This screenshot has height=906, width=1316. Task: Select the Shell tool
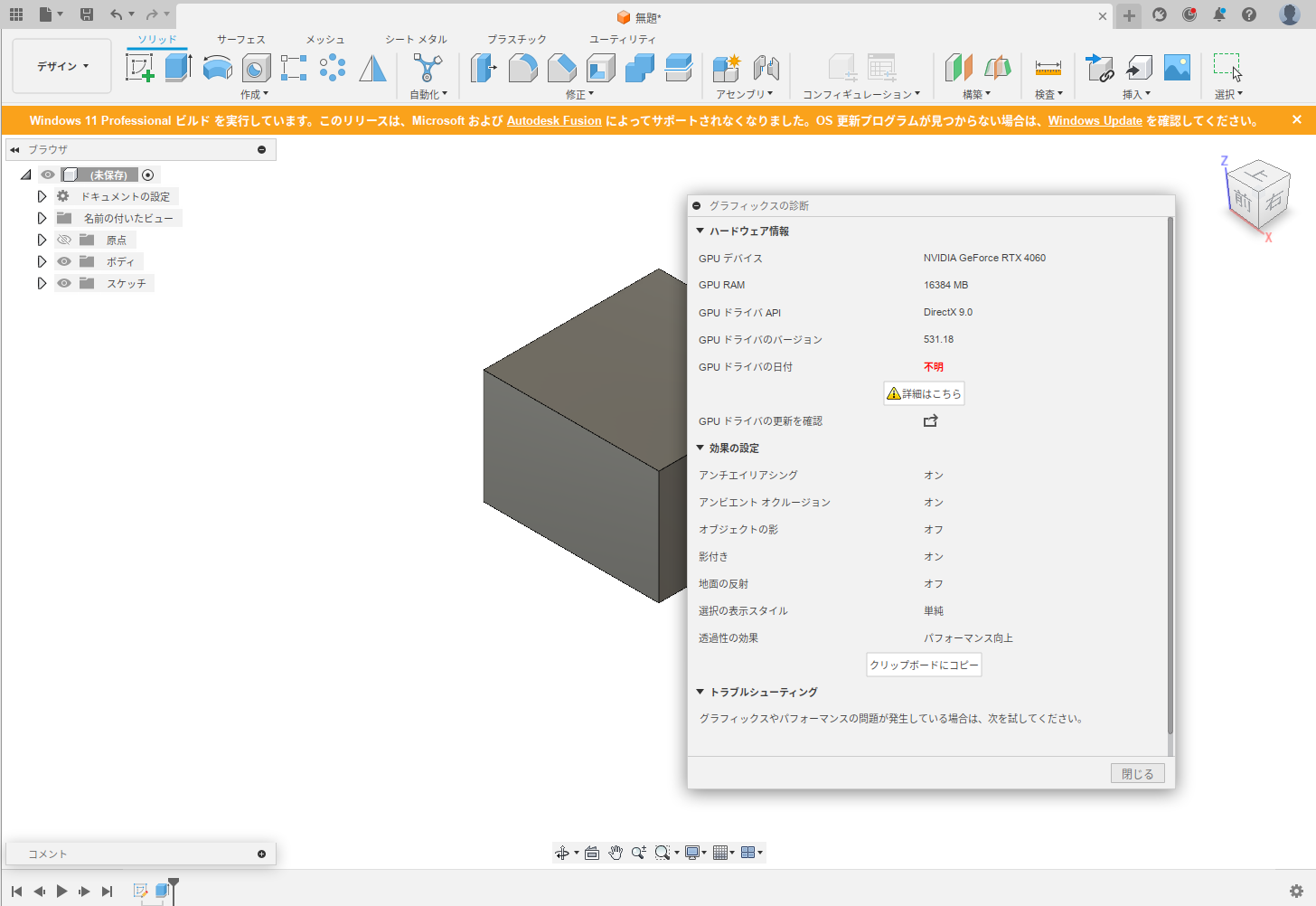(601, 68)
